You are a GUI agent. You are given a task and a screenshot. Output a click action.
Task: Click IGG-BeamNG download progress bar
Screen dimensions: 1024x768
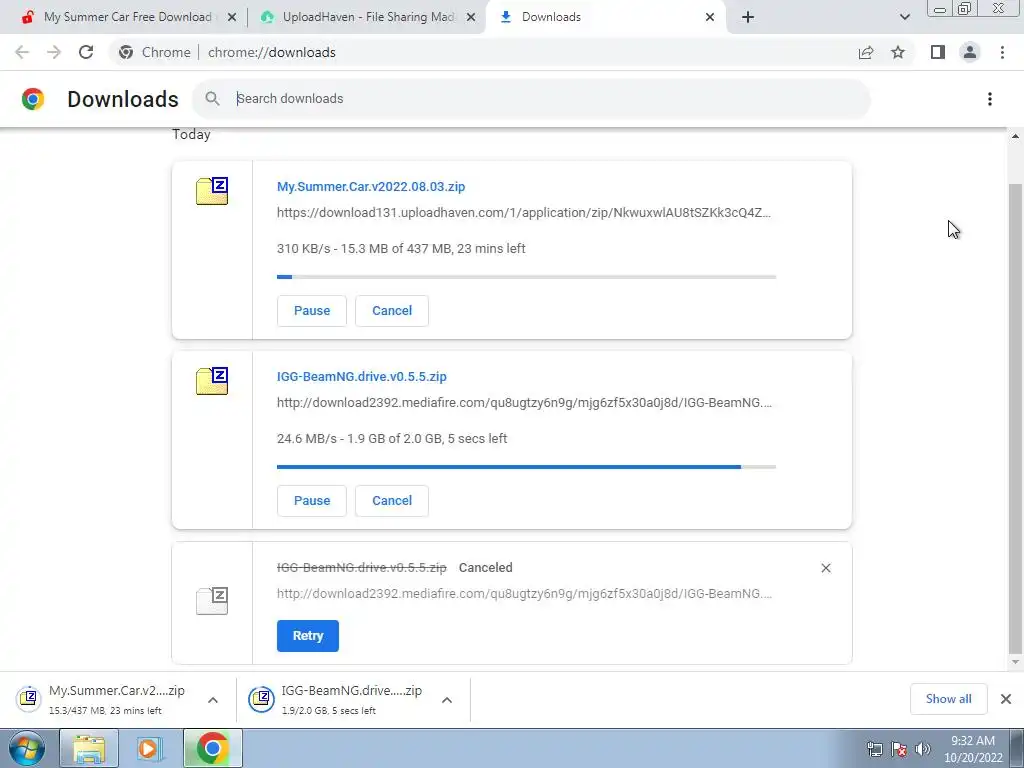(x=526, y=467)
